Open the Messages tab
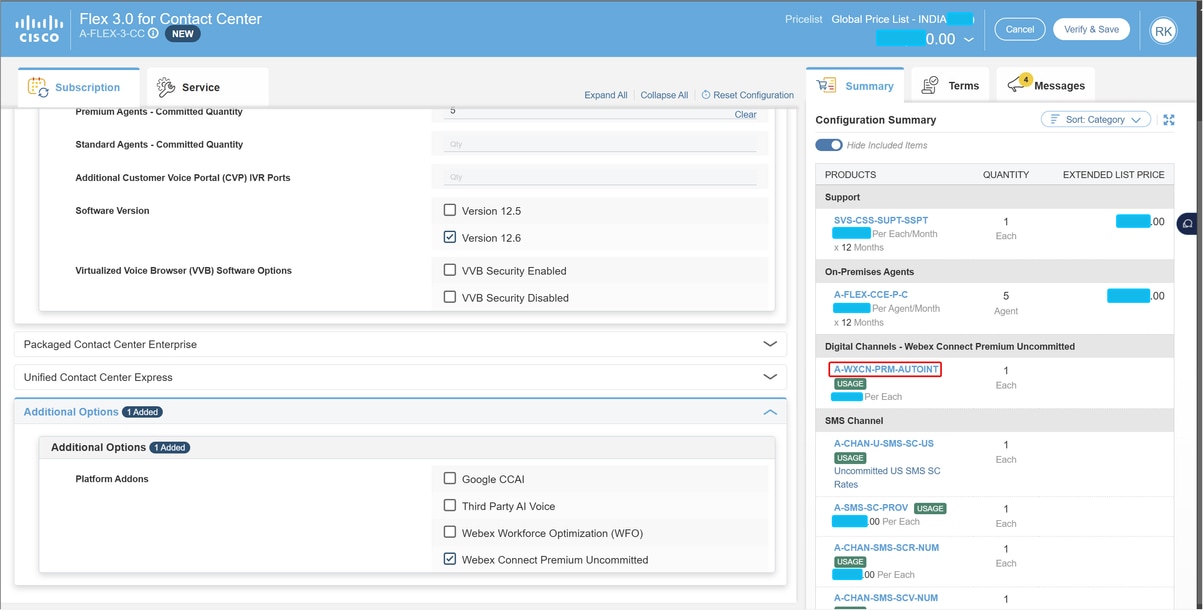The width and height of the screenshot is (1203, 610). click(1046, 86)
